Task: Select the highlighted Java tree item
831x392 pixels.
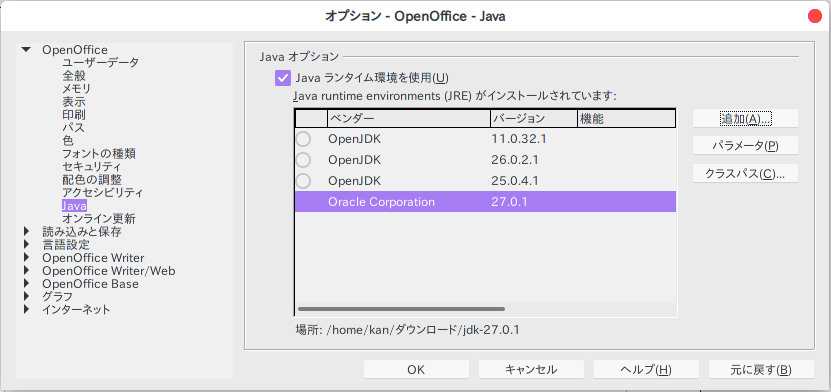Action: [74, 206]
